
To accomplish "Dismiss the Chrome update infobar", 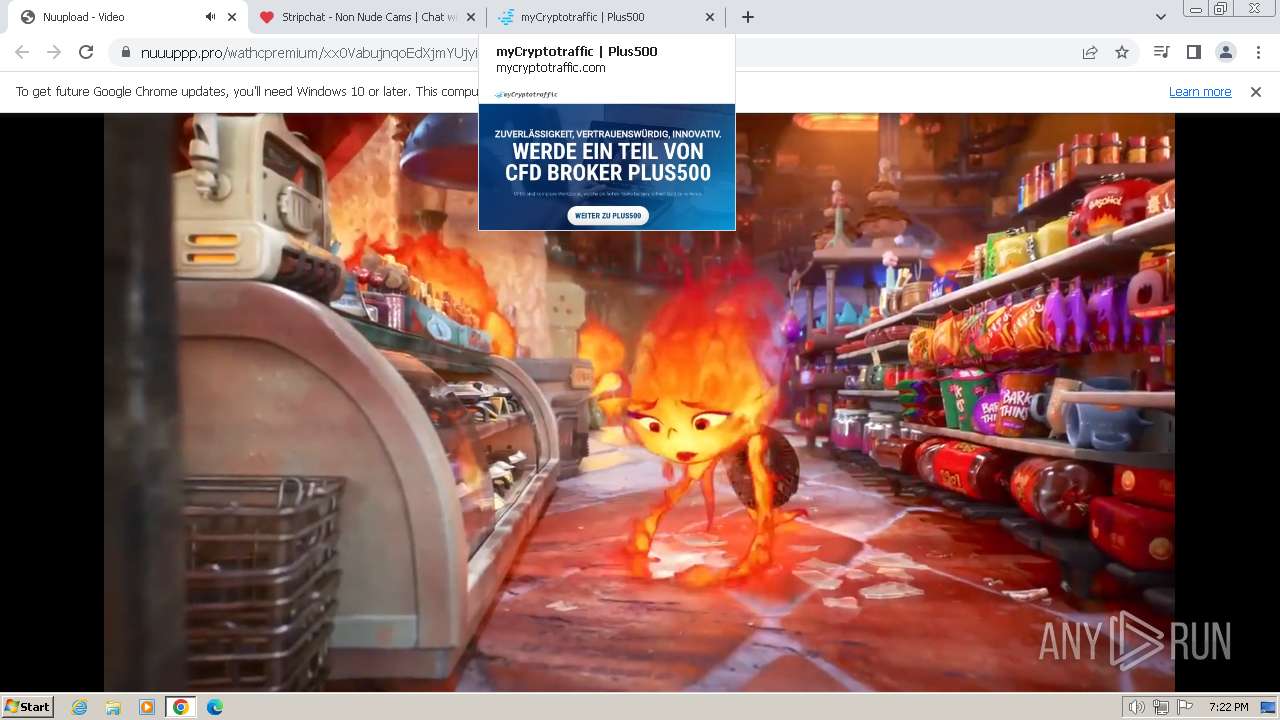I will click(x=1256, y=91).
